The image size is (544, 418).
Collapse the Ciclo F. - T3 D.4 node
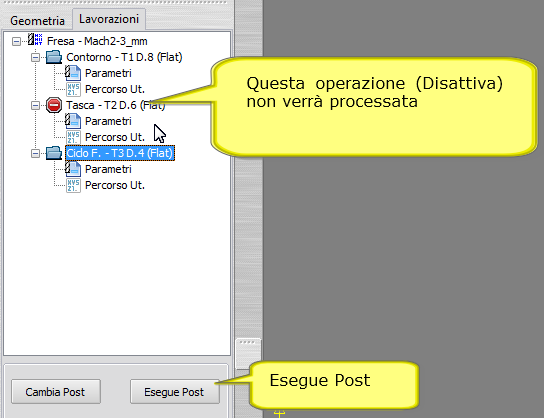click(35, 153)
